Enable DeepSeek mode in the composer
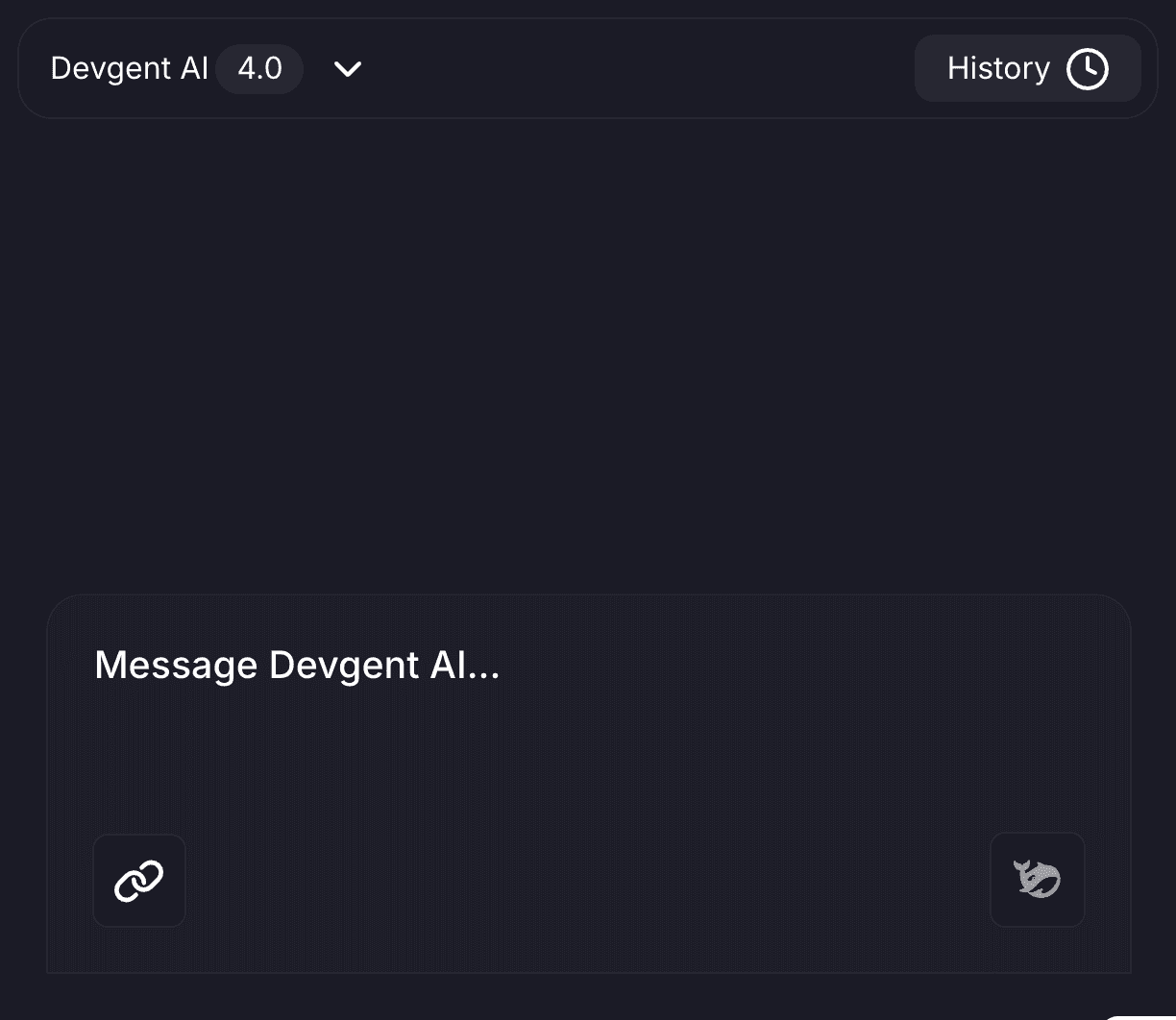1176x1020 pixels. (1037, 880)
